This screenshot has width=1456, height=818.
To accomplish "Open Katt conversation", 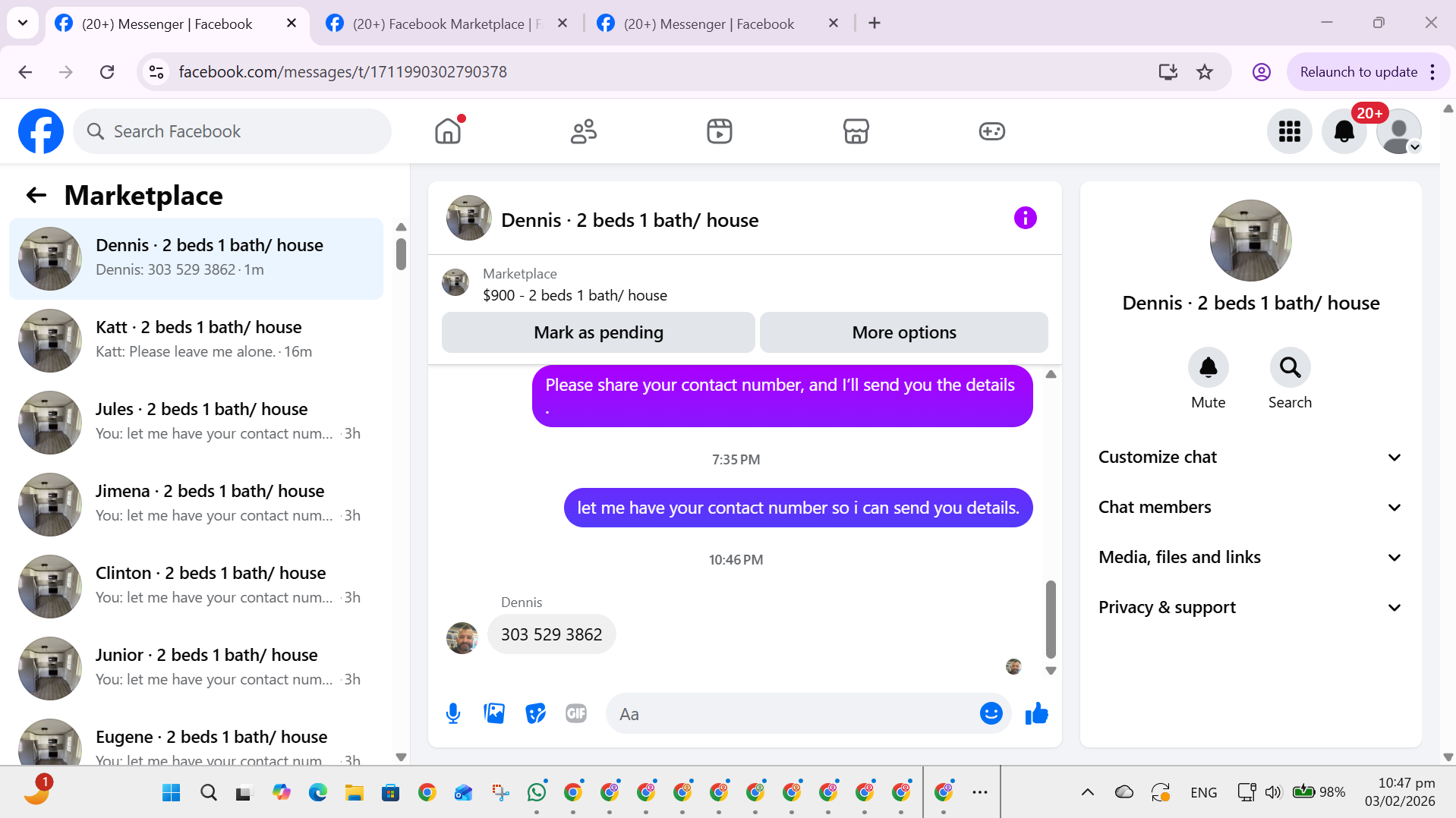I will click(197, 340).
